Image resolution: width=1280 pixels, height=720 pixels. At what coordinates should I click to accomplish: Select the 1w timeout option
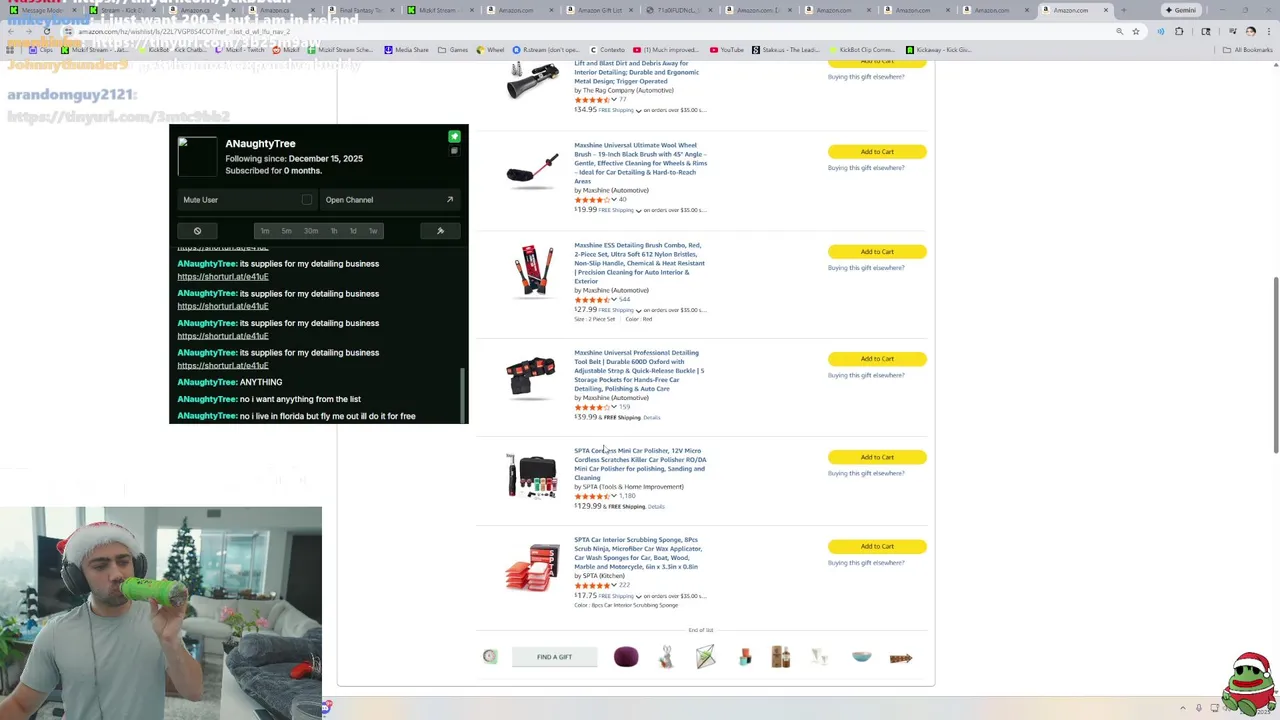(x=373, y=231)
